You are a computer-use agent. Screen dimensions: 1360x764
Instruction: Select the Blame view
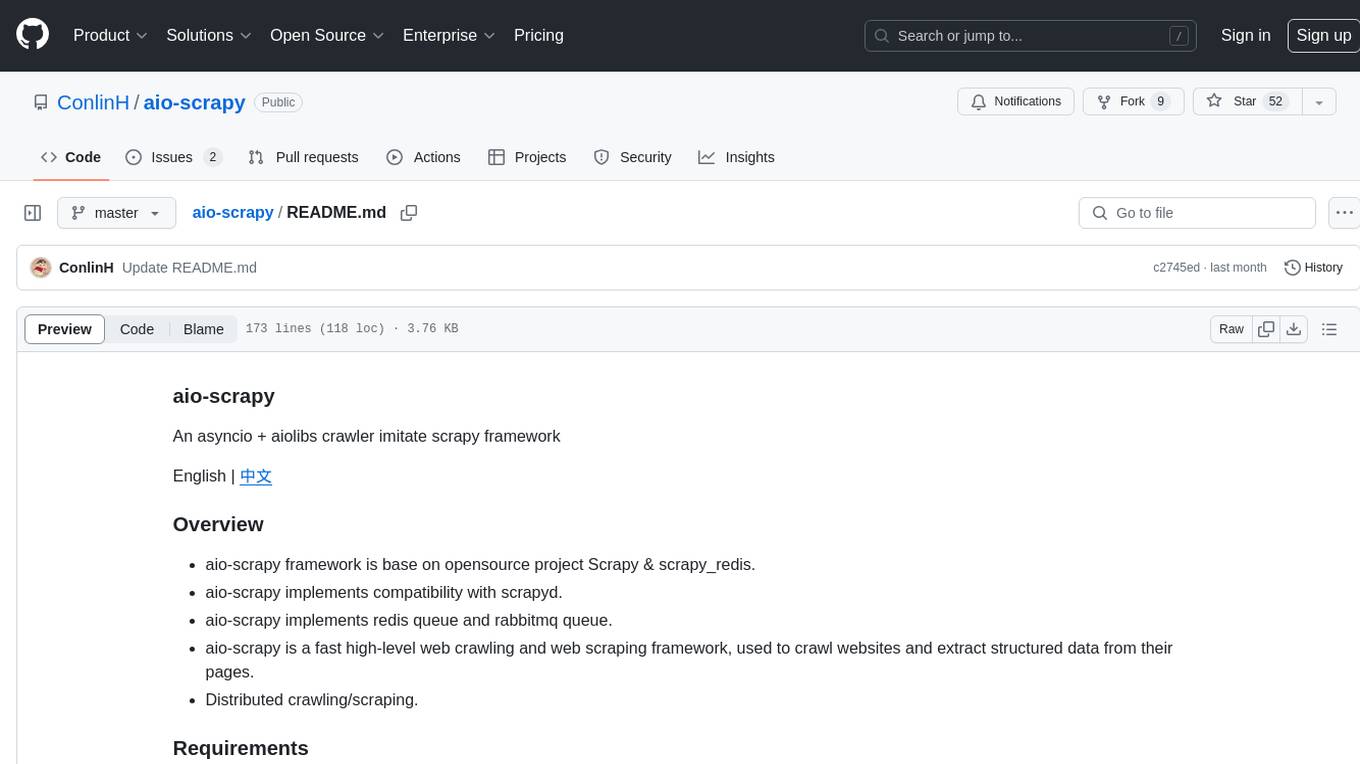203,329
